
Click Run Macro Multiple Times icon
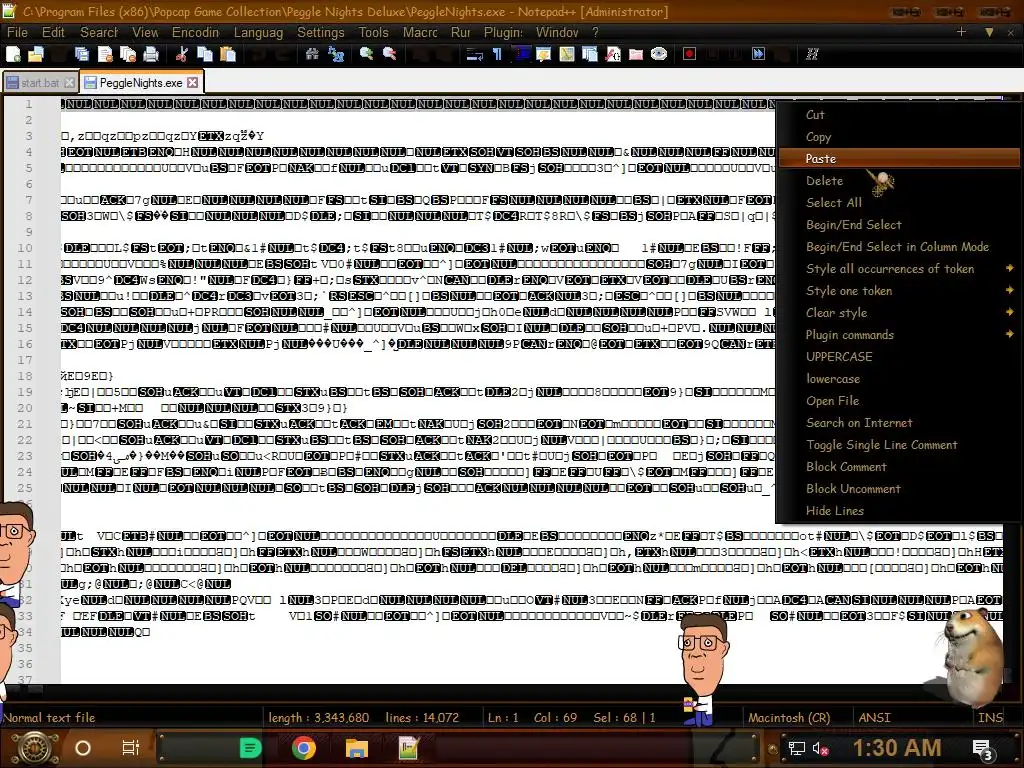pyautogui.click(x=758, y=54)
